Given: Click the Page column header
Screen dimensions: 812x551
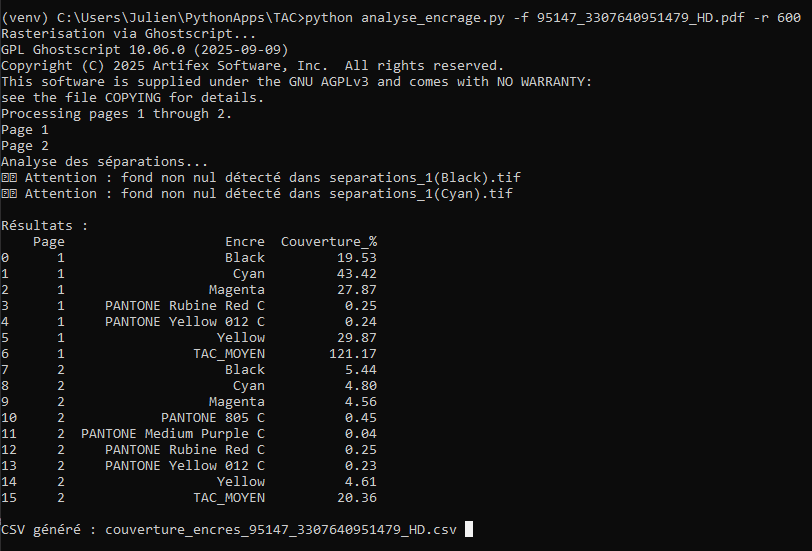Looking at the screenshot, I should coord(48,242).
